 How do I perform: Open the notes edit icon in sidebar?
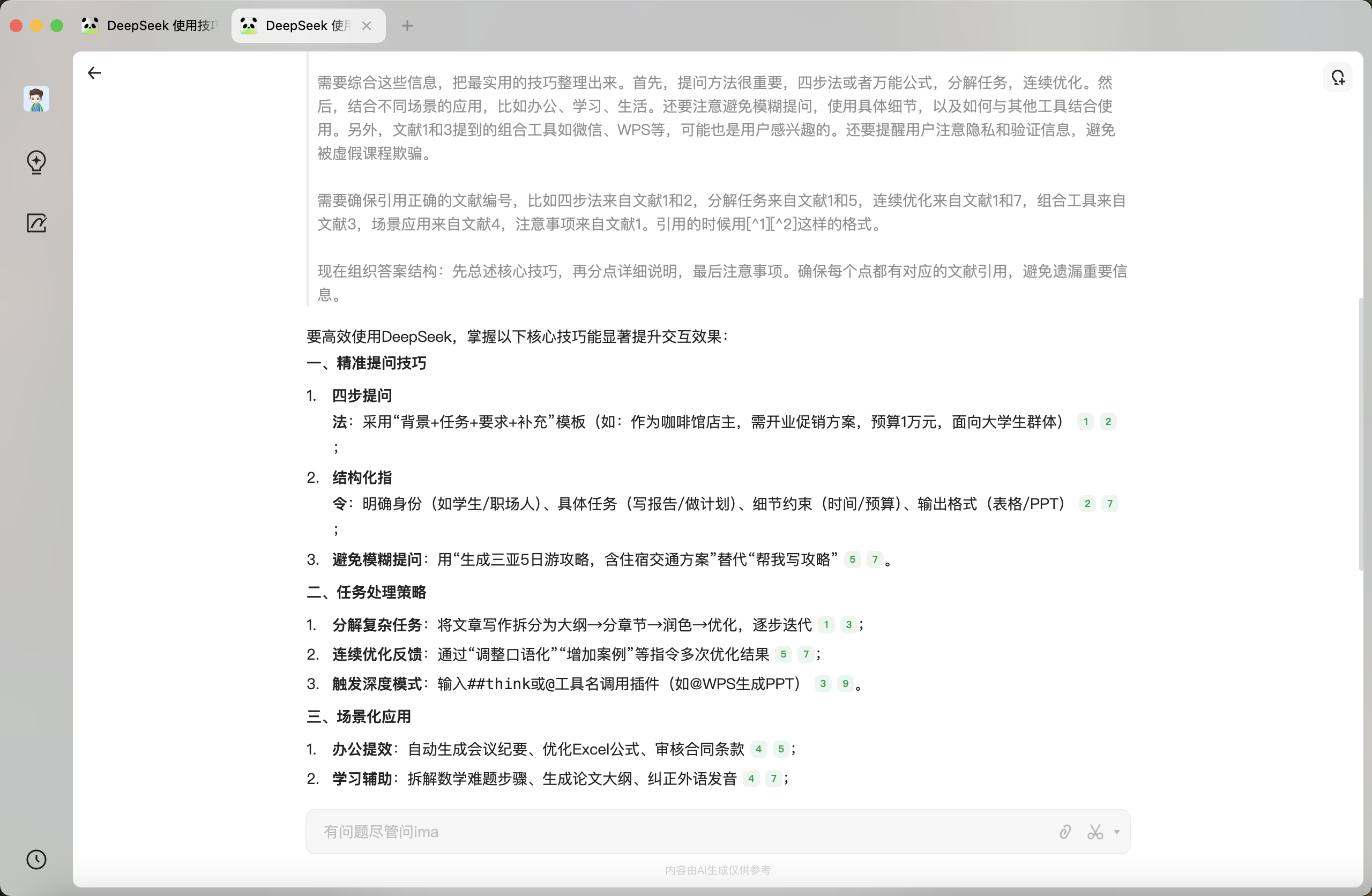tap(36, 222)
